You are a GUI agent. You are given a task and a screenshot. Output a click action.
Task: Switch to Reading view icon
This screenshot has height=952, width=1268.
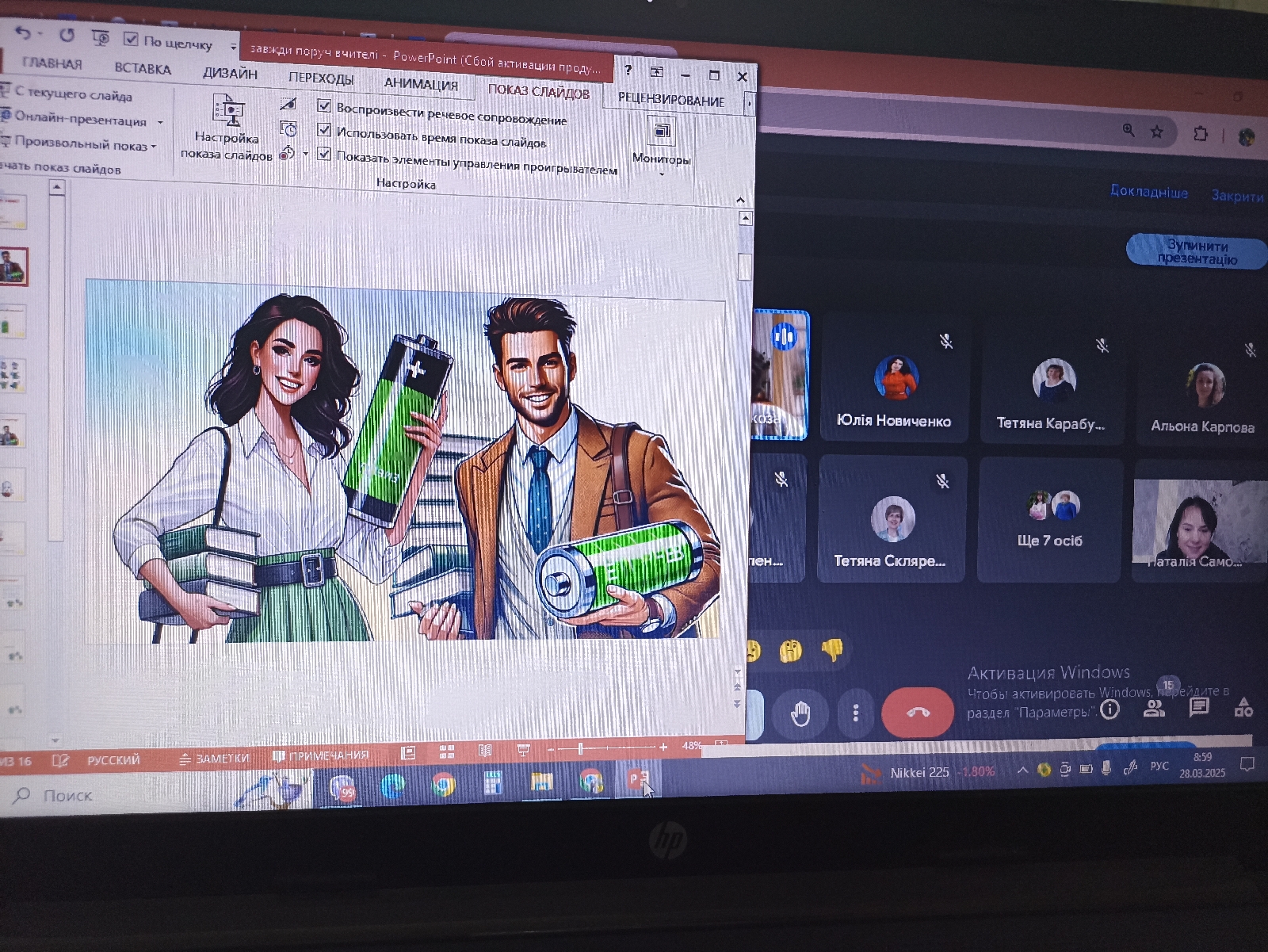[x=485, y=750]
